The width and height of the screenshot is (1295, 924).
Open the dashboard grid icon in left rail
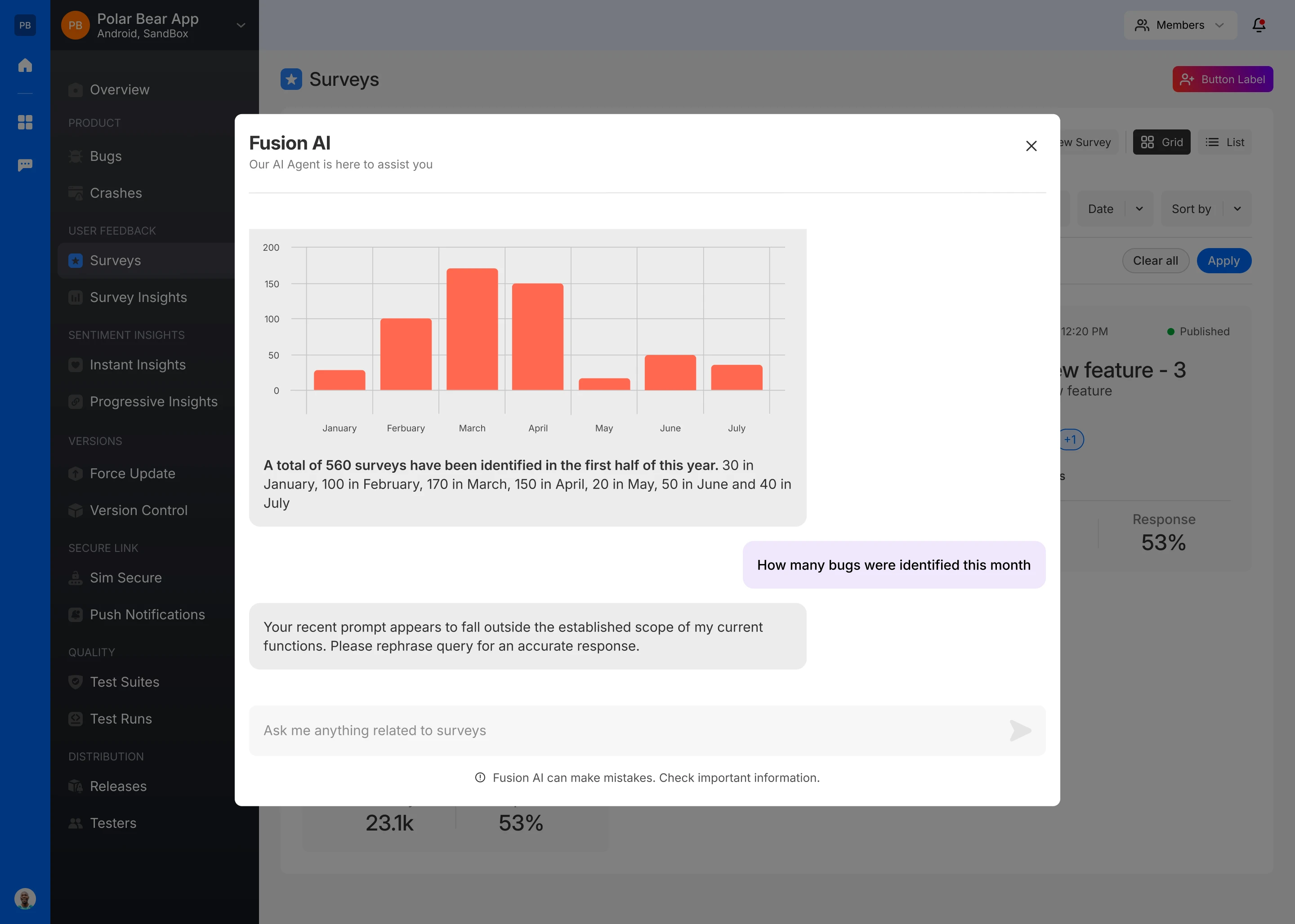(x=25, y=122)
